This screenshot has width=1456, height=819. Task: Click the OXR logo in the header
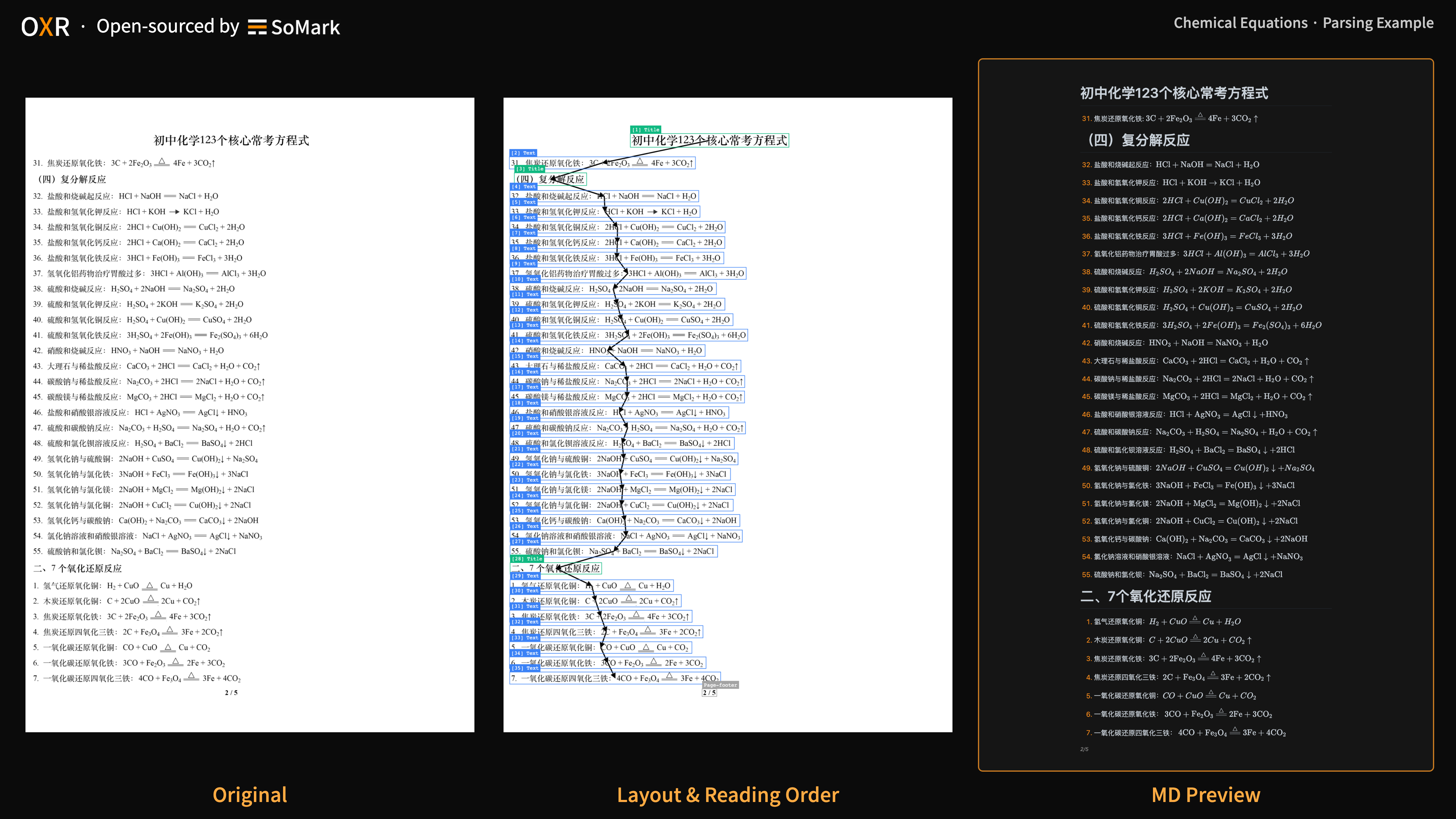tap(45, 27)
